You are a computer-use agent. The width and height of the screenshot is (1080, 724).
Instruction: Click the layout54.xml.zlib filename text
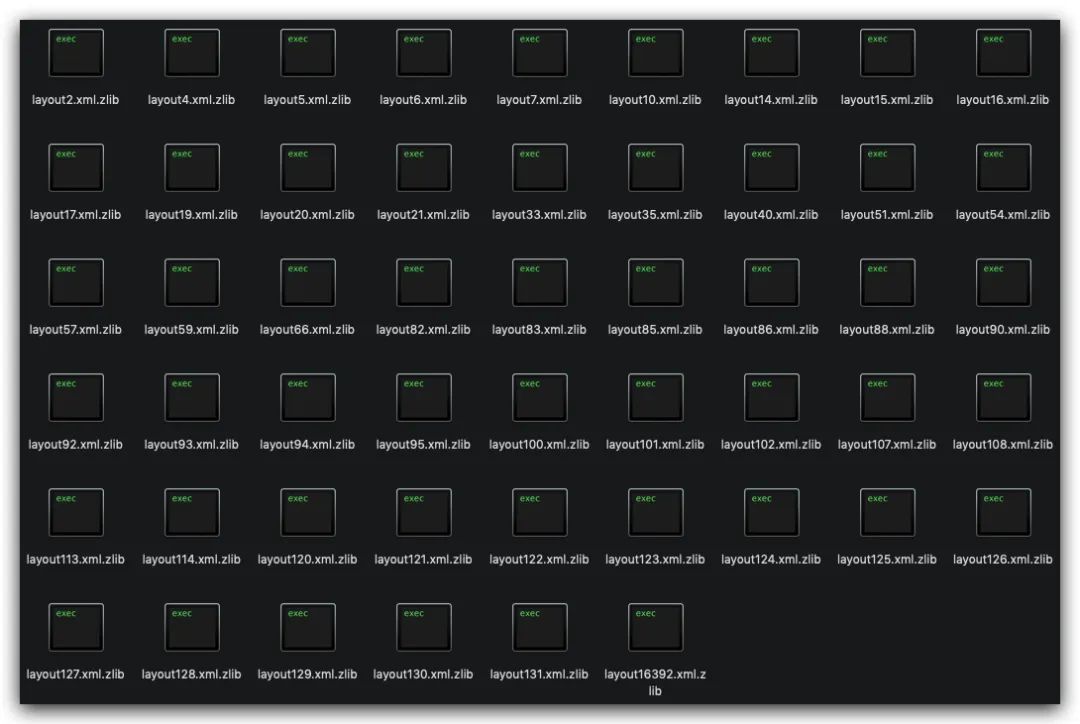[1002, 215]
